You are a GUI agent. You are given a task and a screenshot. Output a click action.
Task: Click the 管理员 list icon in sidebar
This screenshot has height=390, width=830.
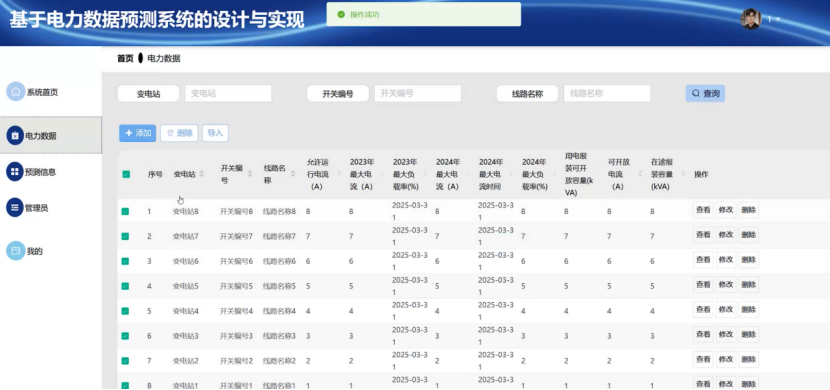point(15,207)
